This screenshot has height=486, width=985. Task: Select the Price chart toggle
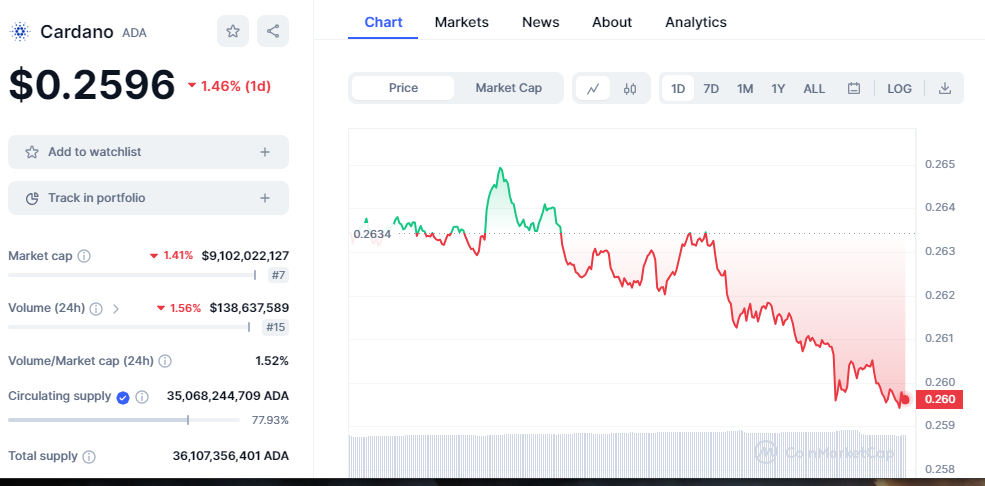click(403, 88)
